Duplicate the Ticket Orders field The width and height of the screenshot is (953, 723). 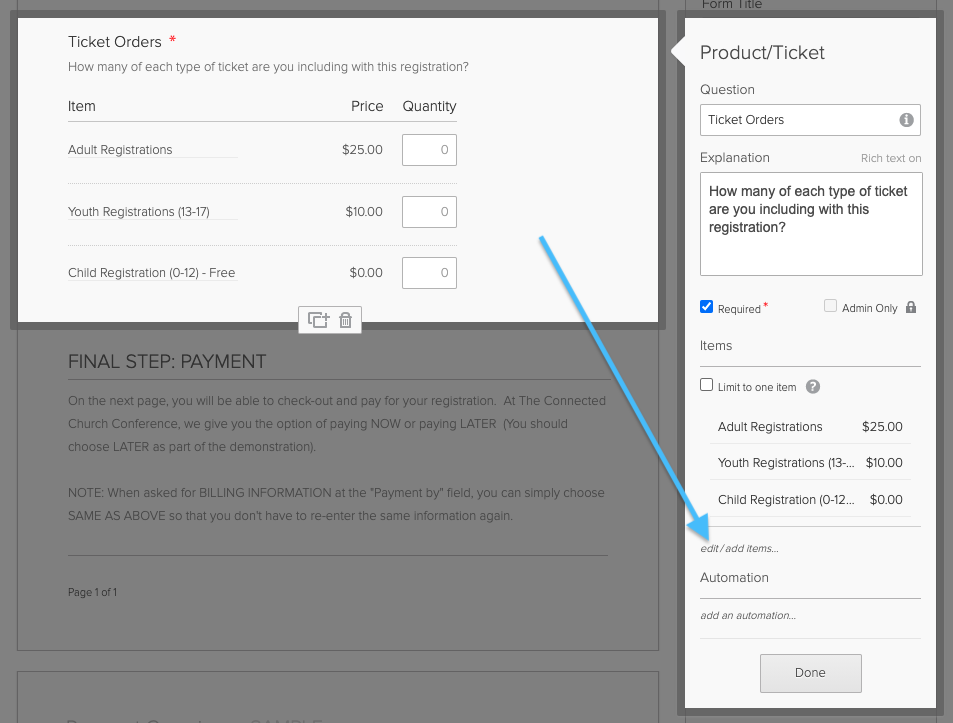pyautogui.click(x=316, y=319)
